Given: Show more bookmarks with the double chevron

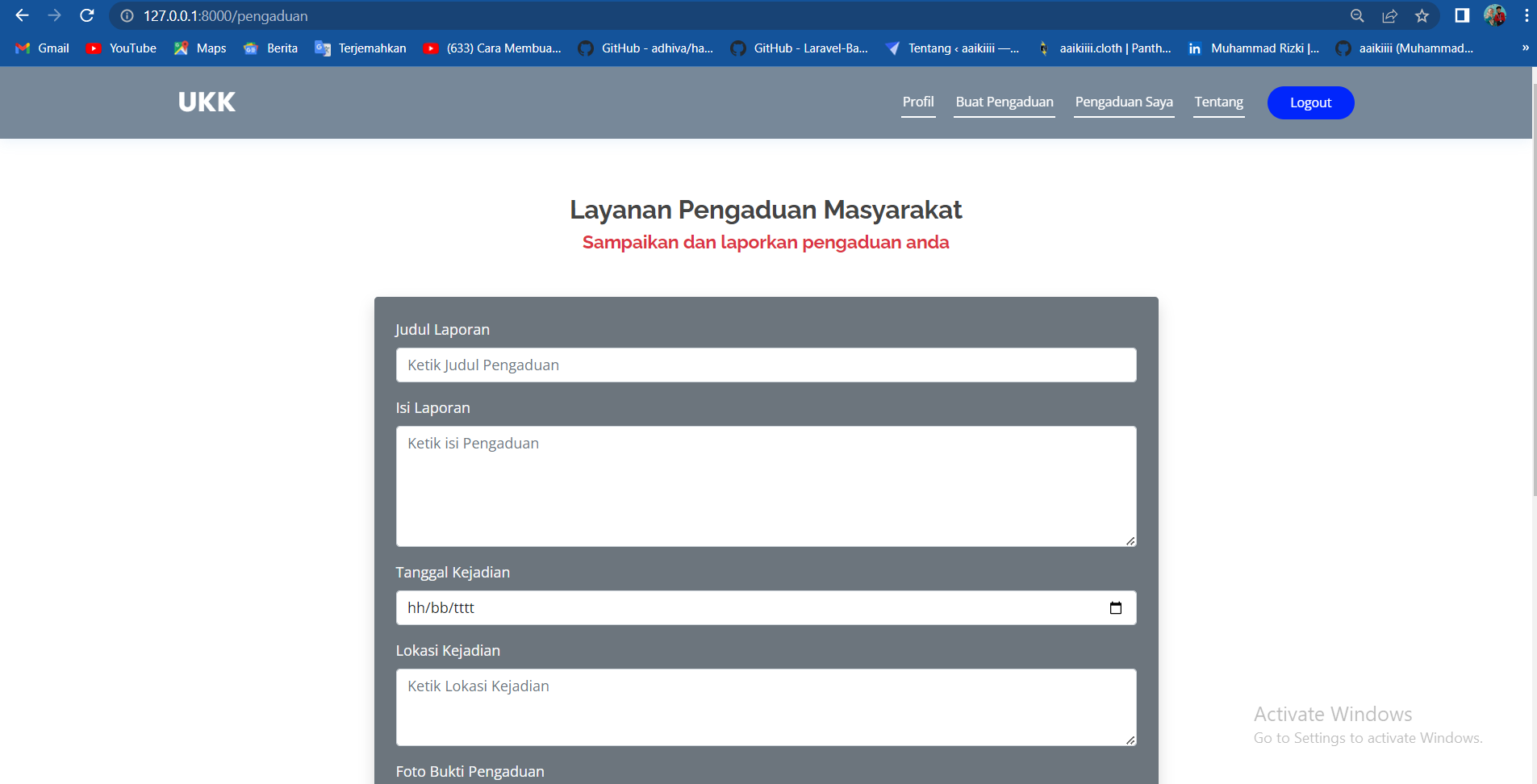Looking at the screenshot, I should click(1525, 48).
